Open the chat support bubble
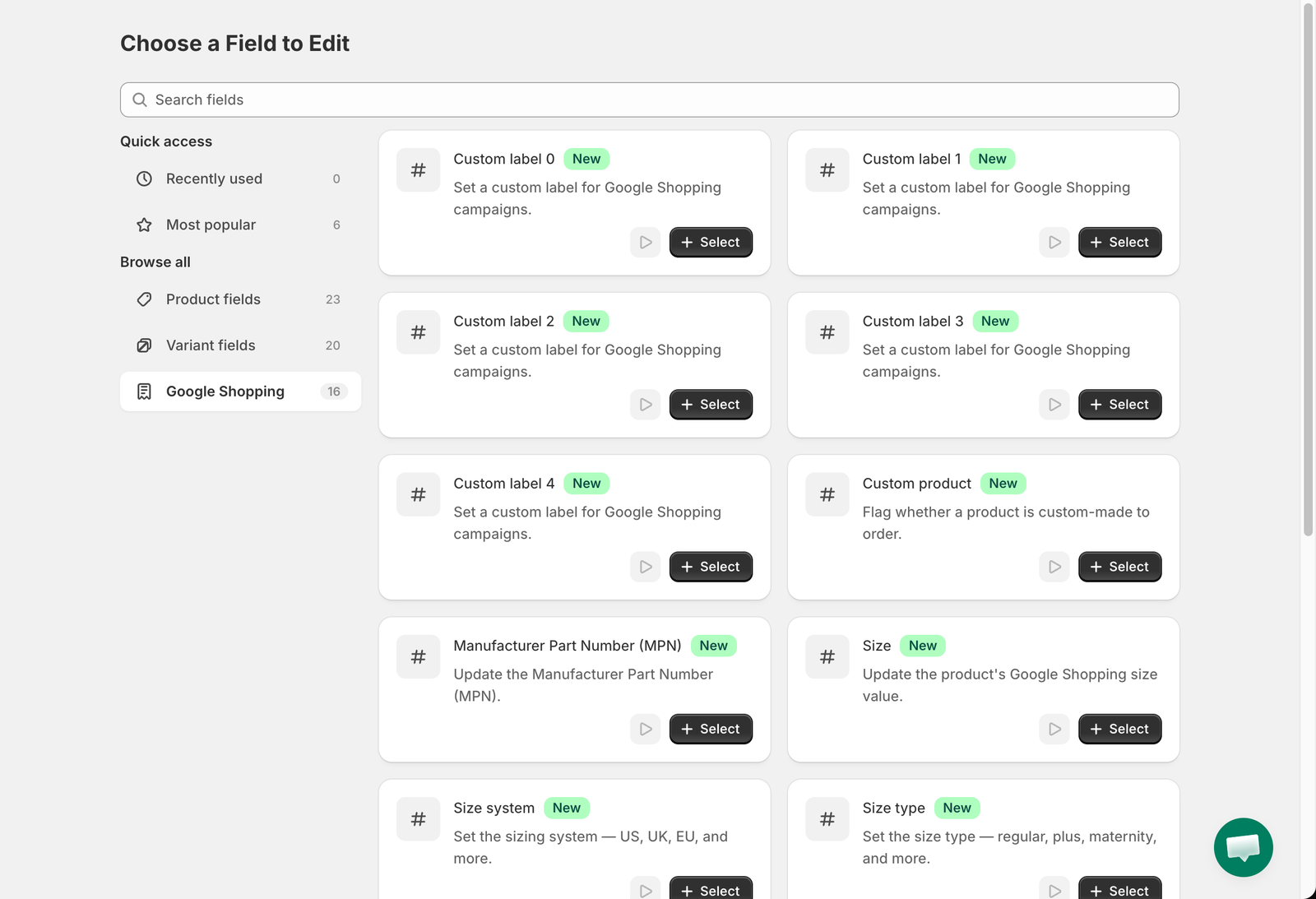1316x899 pixels. 1243,847
